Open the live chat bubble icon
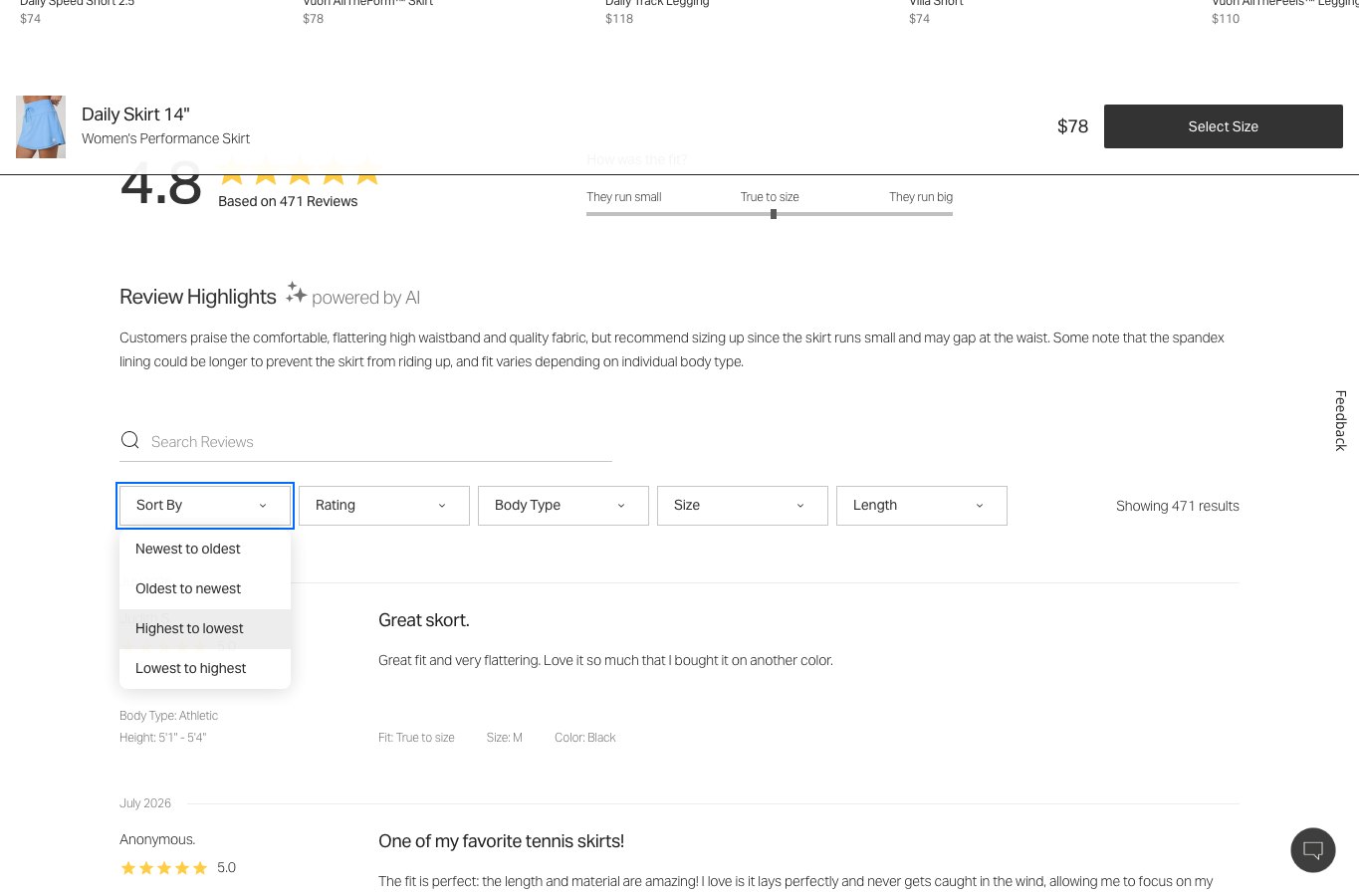This screenshot has width=1359, height=896. (1313, 850)
